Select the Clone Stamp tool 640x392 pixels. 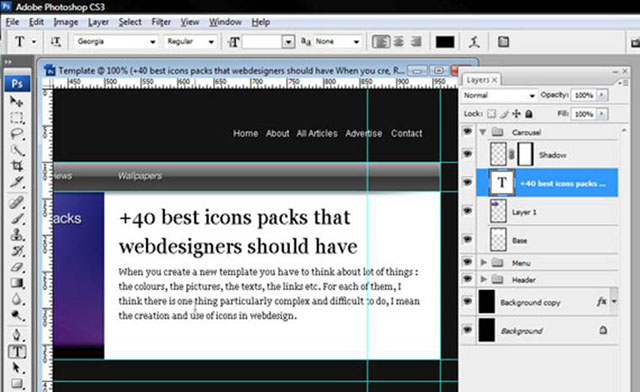16,234
